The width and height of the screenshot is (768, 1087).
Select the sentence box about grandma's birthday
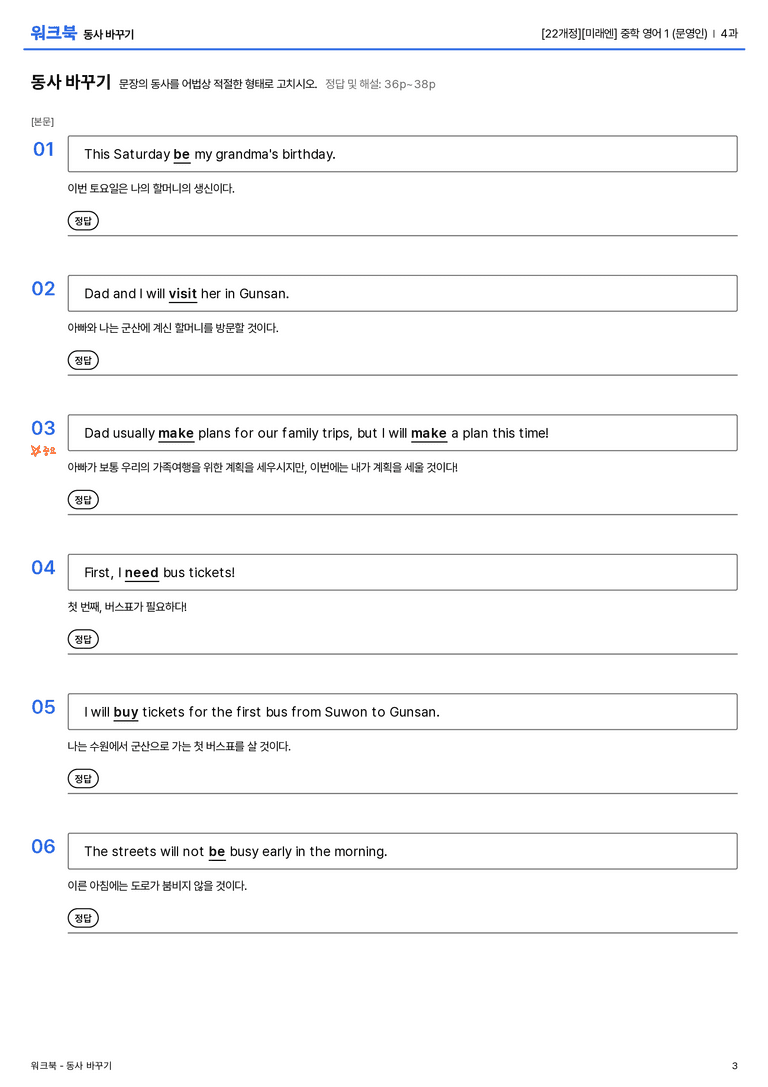(402, 154)
